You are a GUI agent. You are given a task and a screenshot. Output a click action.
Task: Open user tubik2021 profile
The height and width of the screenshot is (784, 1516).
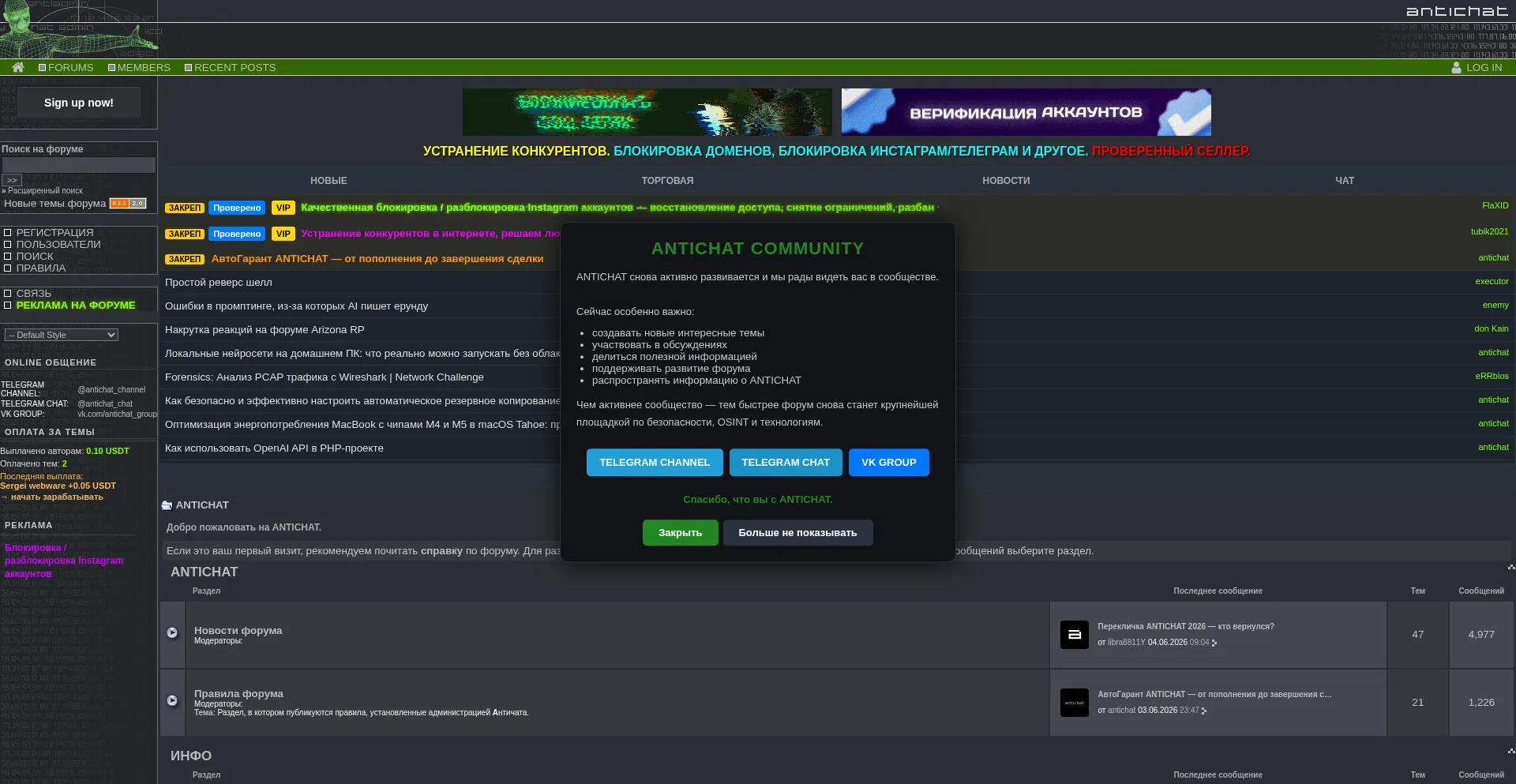tap(1489, 231)
